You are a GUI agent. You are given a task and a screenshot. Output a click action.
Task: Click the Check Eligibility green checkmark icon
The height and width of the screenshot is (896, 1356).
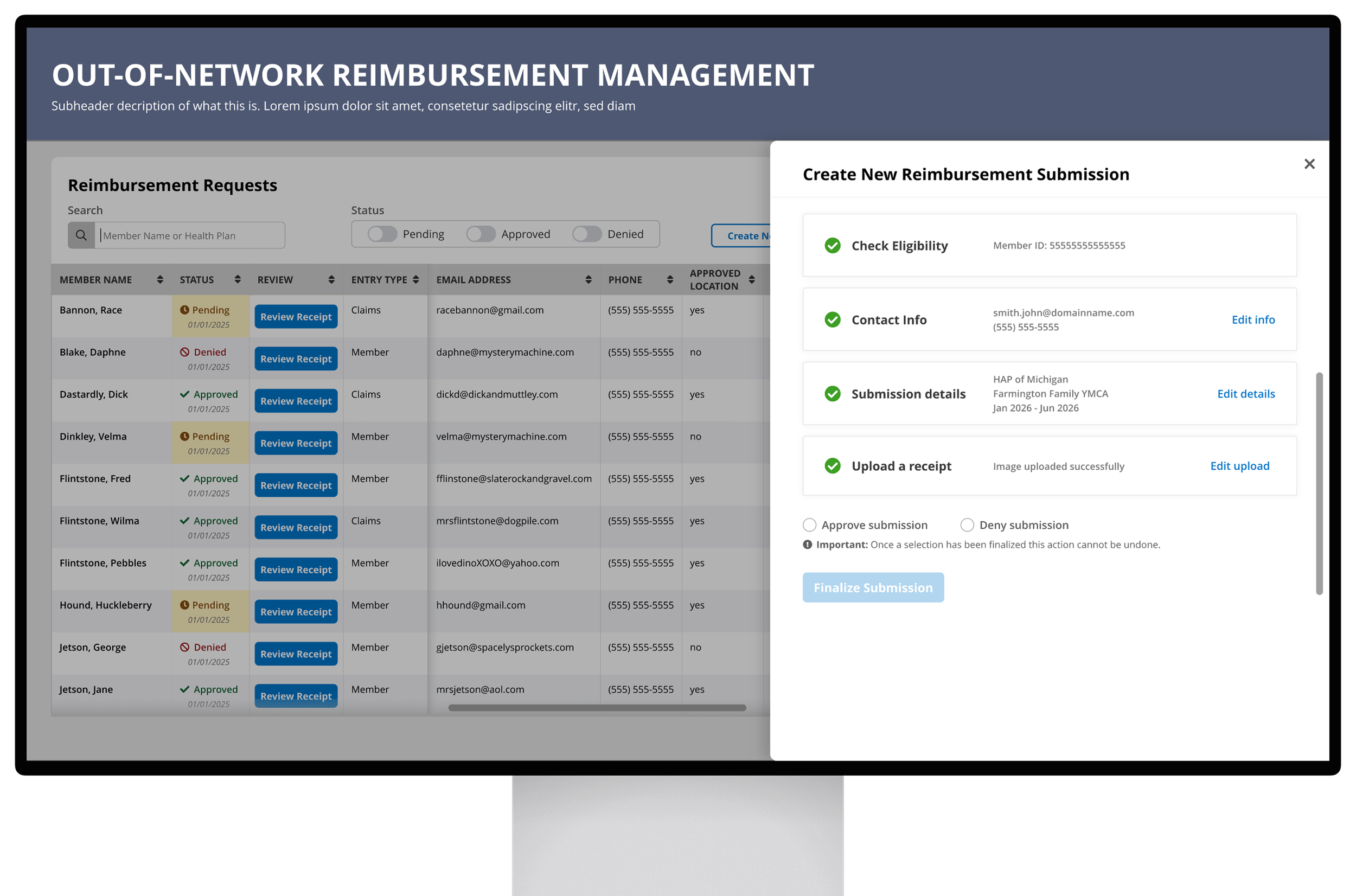tap(832, 246)
